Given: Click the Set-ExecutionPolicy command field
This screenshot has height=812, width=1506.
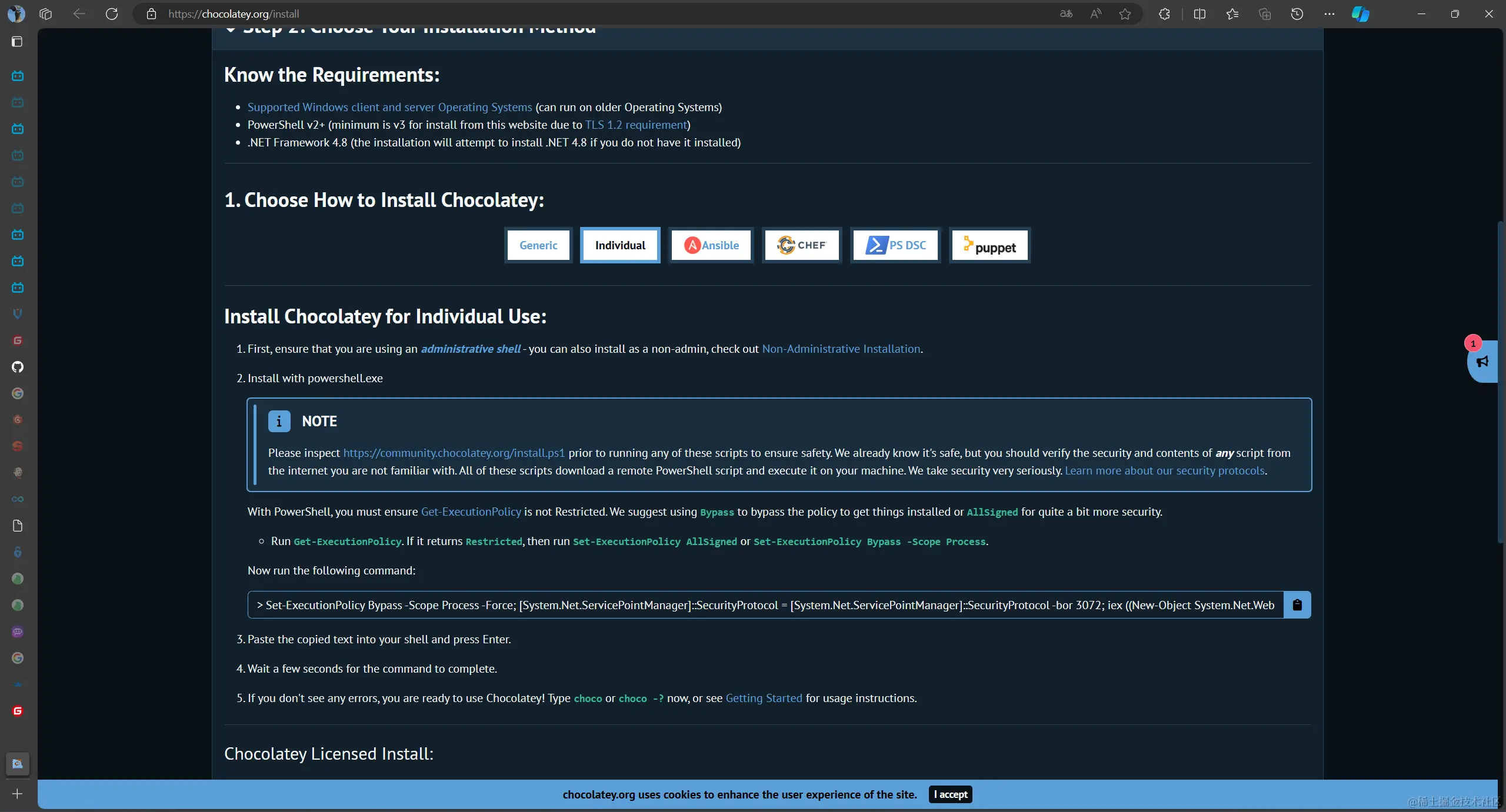Looking at the screenshot, I should point(765,604).
